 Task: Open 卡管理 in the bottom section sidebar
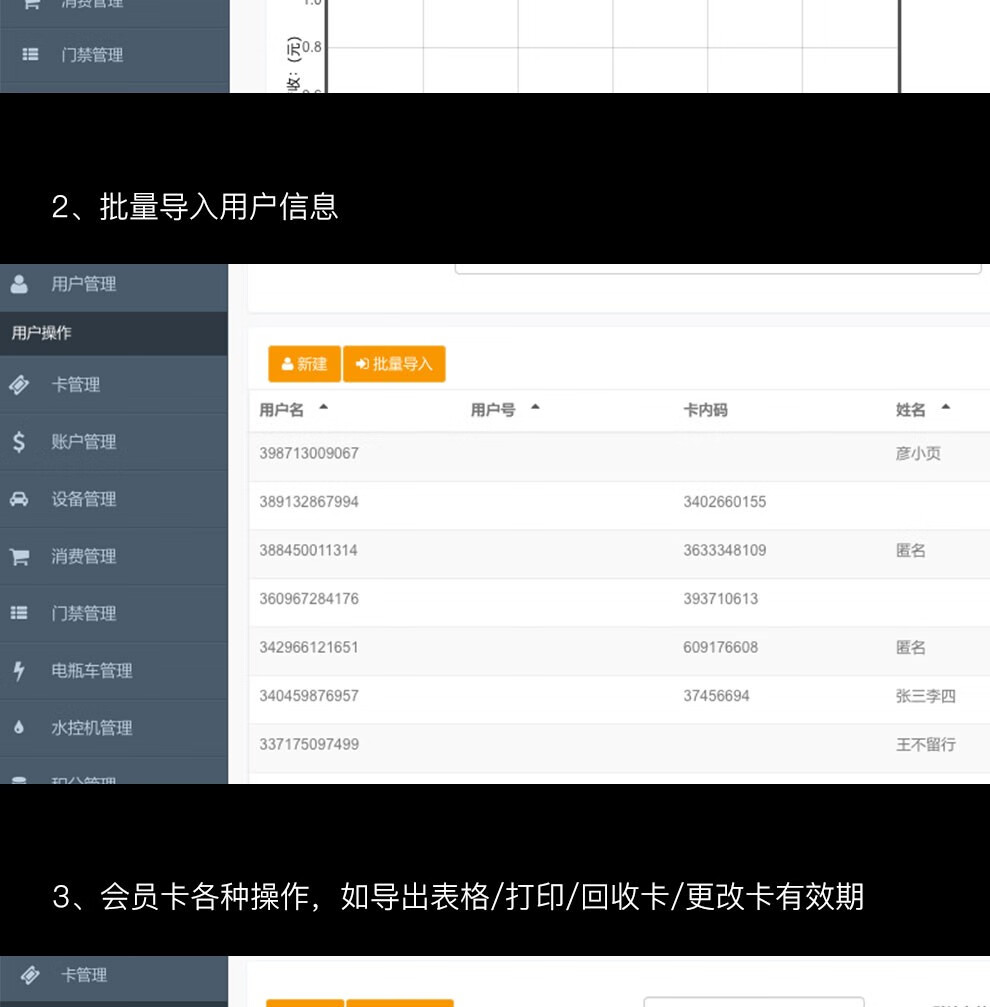tap(84, 975)
